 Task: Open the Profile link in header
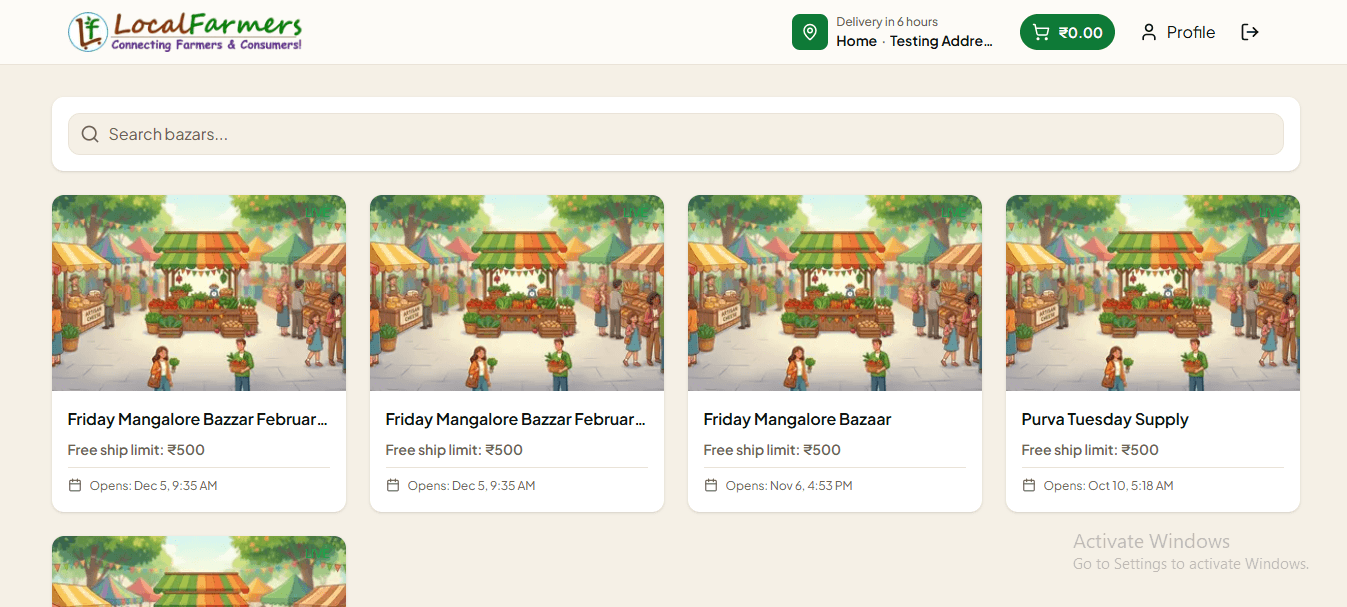(x=1178, y=32)
